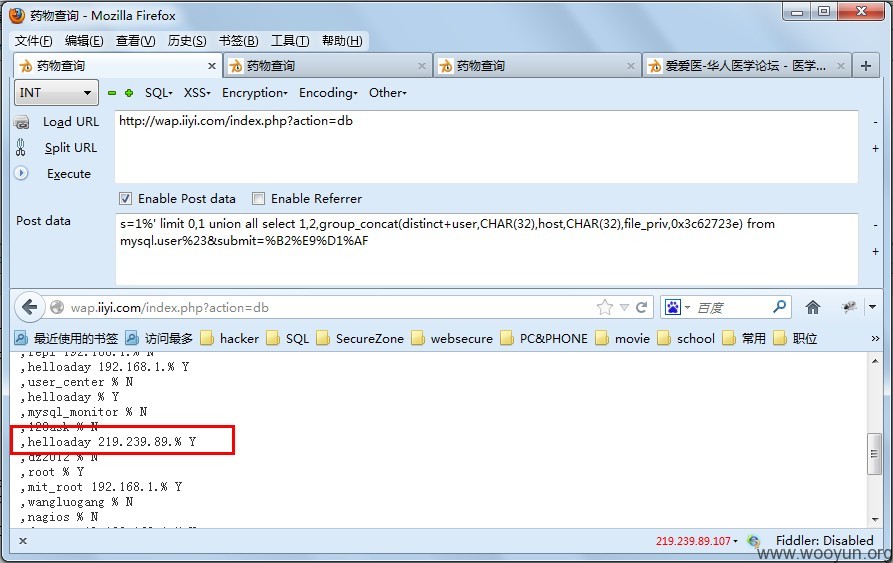The image size is (893, 563).
Task: Open the movie bookmark folder
Action: coord(622,339)
